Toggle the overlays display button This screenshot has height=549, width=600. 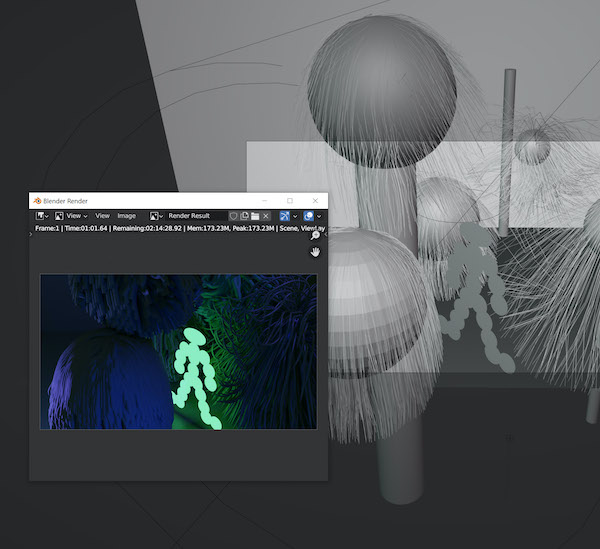click(308, 216)
